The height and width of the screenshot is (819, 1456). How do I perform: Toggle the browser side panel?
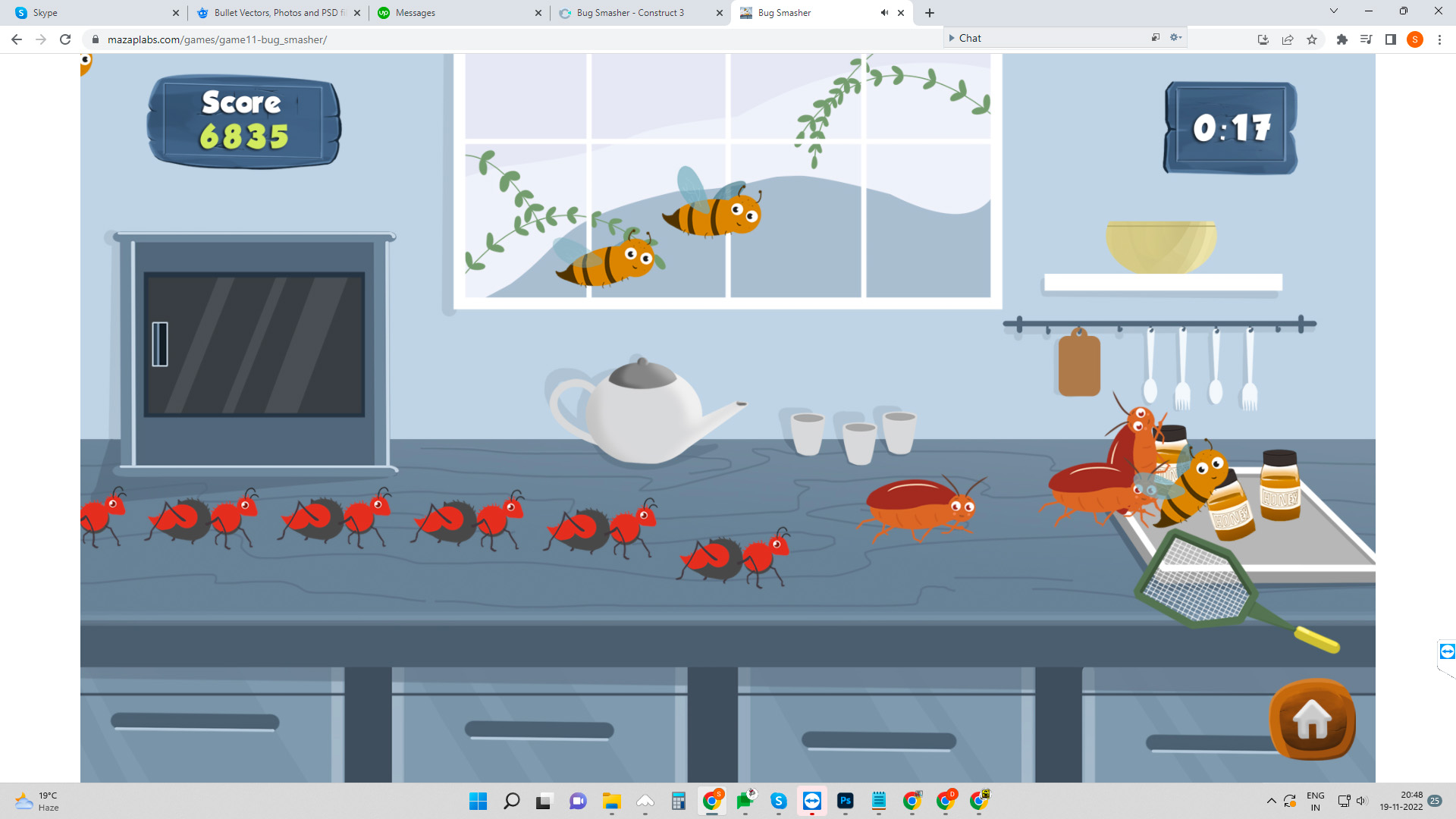(x=1390, y=39)
